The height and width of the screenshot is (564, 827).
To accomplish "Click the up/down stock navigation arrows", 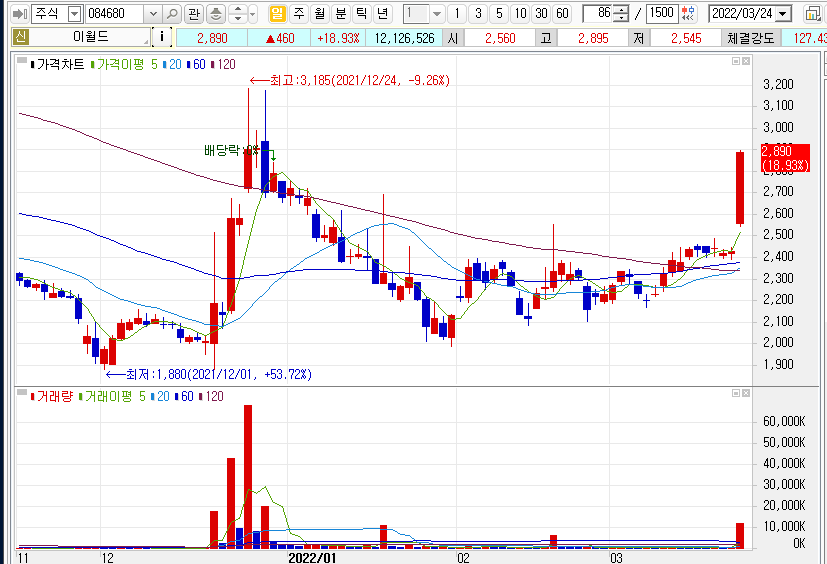I will point(238,14).
